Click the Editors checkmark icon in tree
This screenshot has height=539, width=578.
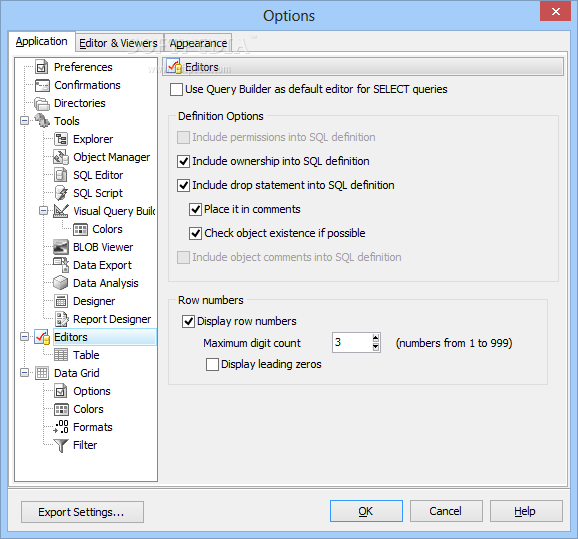[42, 337]
